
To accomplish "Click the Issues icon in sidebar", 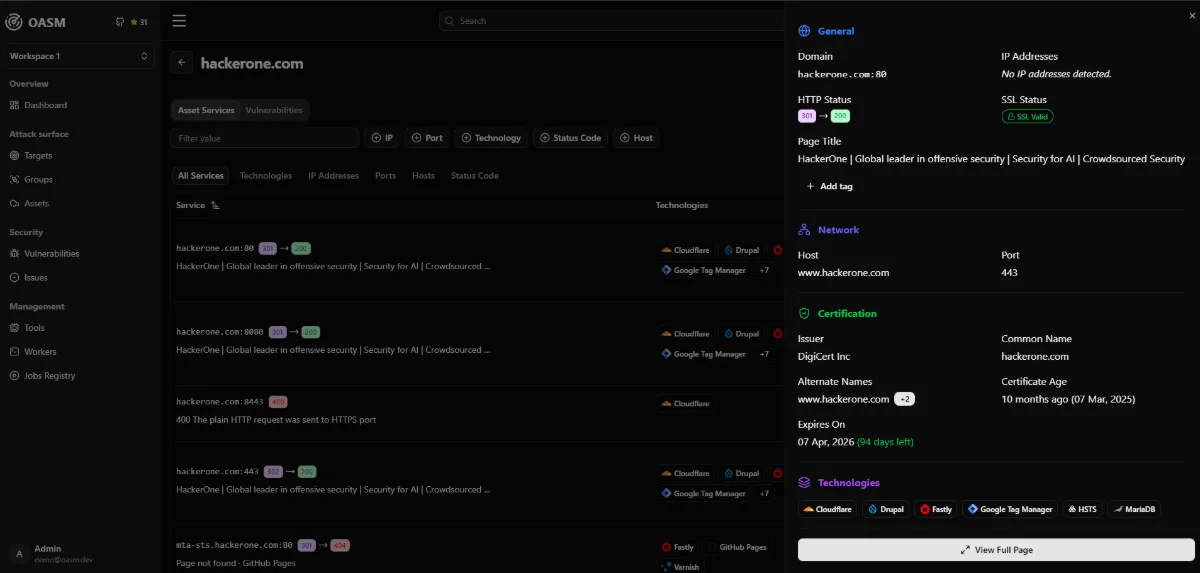I will point(14,277).
